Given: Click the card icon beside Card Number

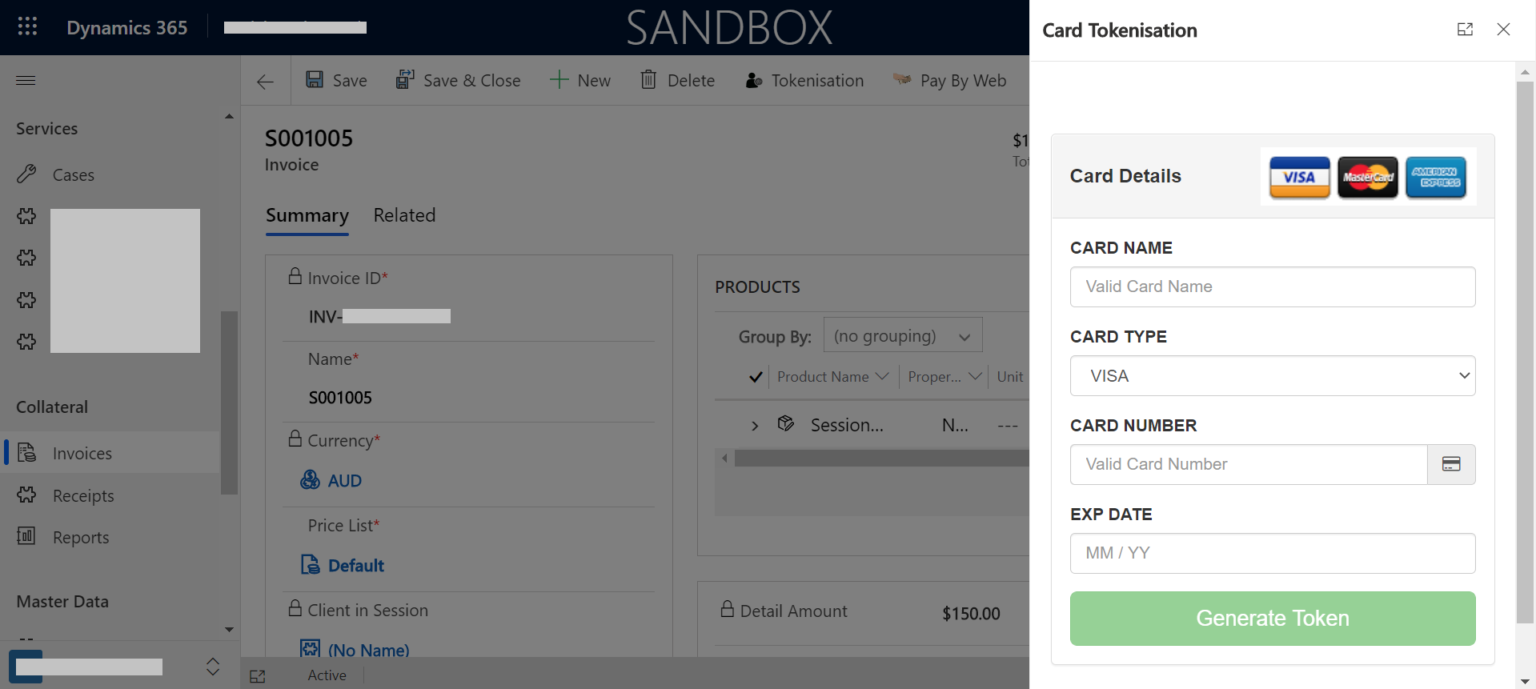Looking at the screenshot, I should 1451,464.
